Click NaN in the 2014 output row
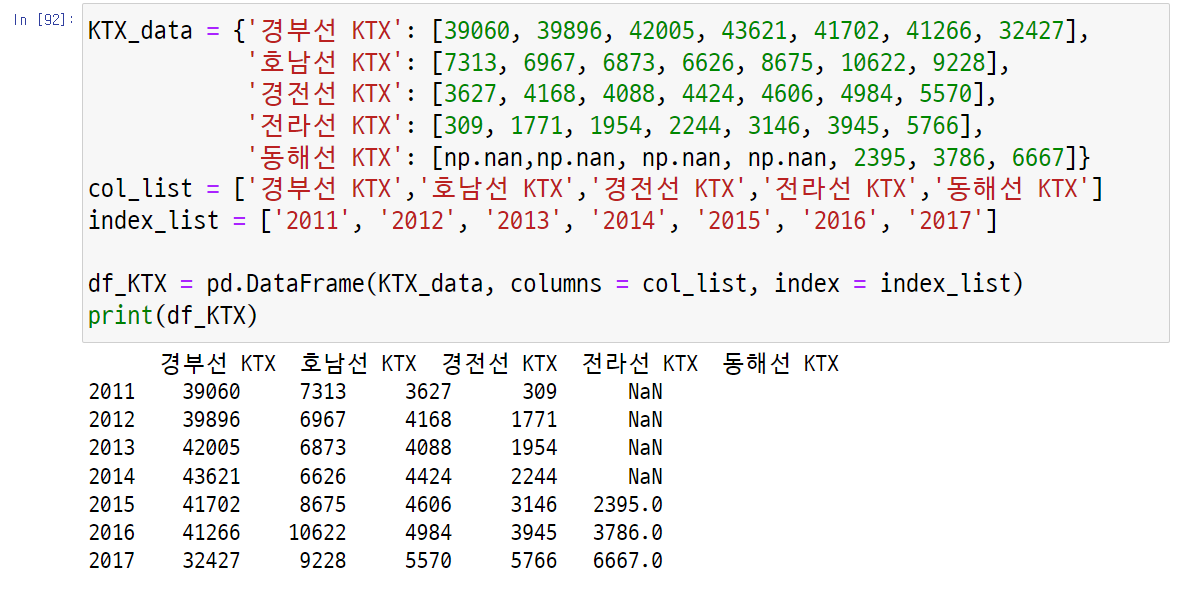 pos(645,476)
